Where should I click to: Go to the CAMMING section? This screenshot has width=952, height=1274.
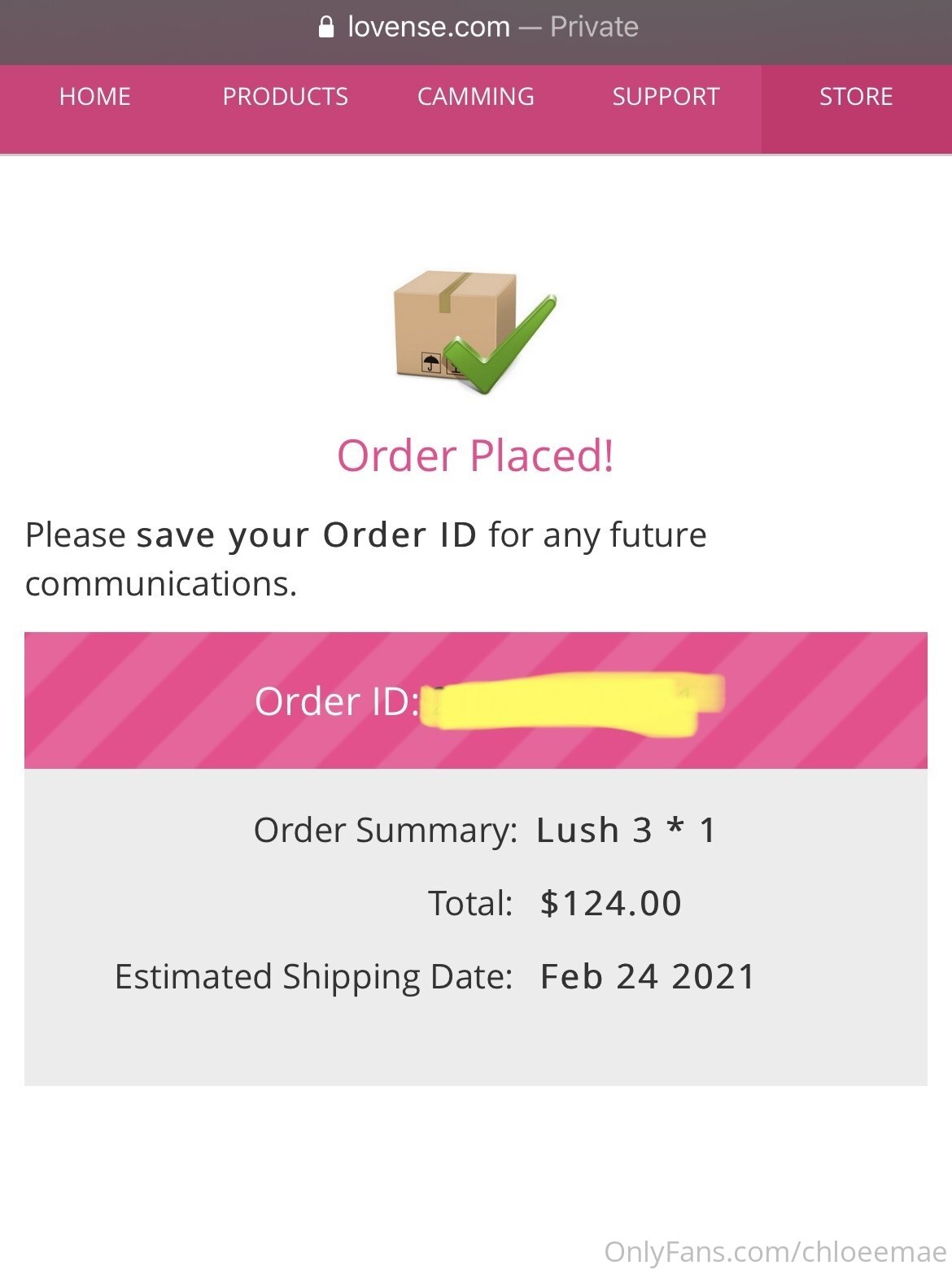(476, 97)
